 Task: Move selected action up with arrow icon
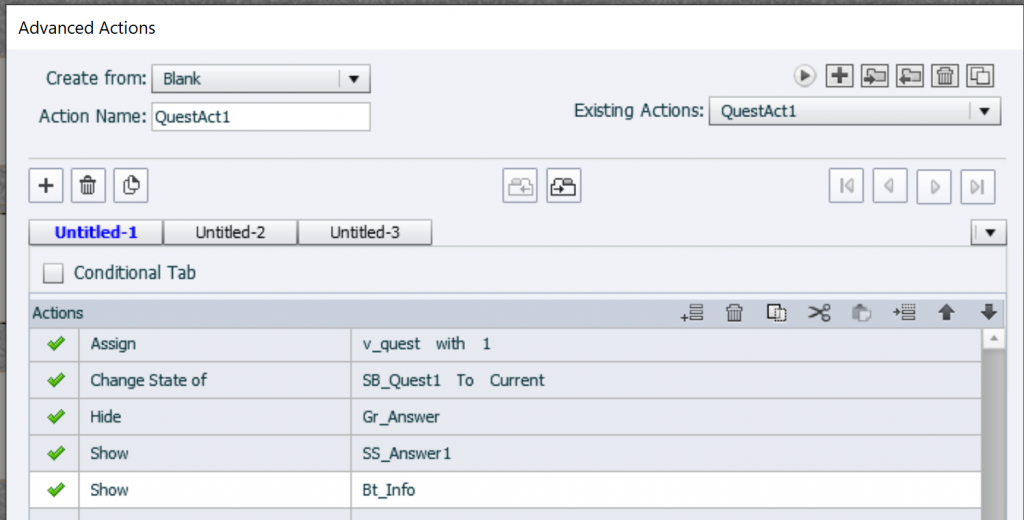[x=946, y=313]
